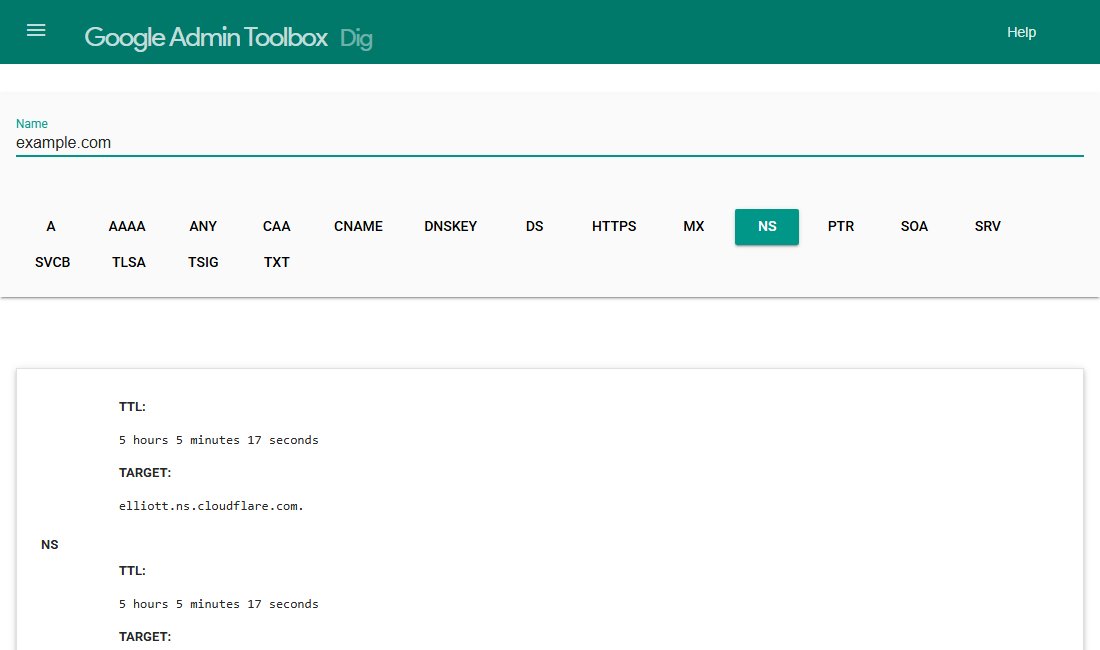The width and height of the screenshot is (1100, 650).
Task: Click the first TTL: heading
Action: tap(132, 407)
